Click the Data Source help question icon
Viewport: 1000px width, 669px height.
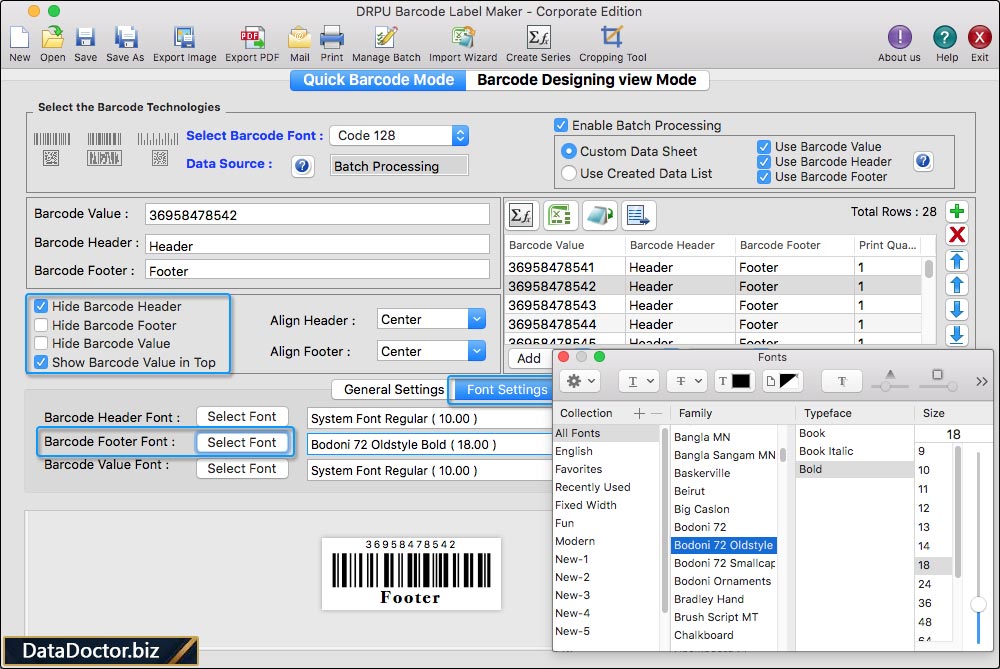point(302,166)
